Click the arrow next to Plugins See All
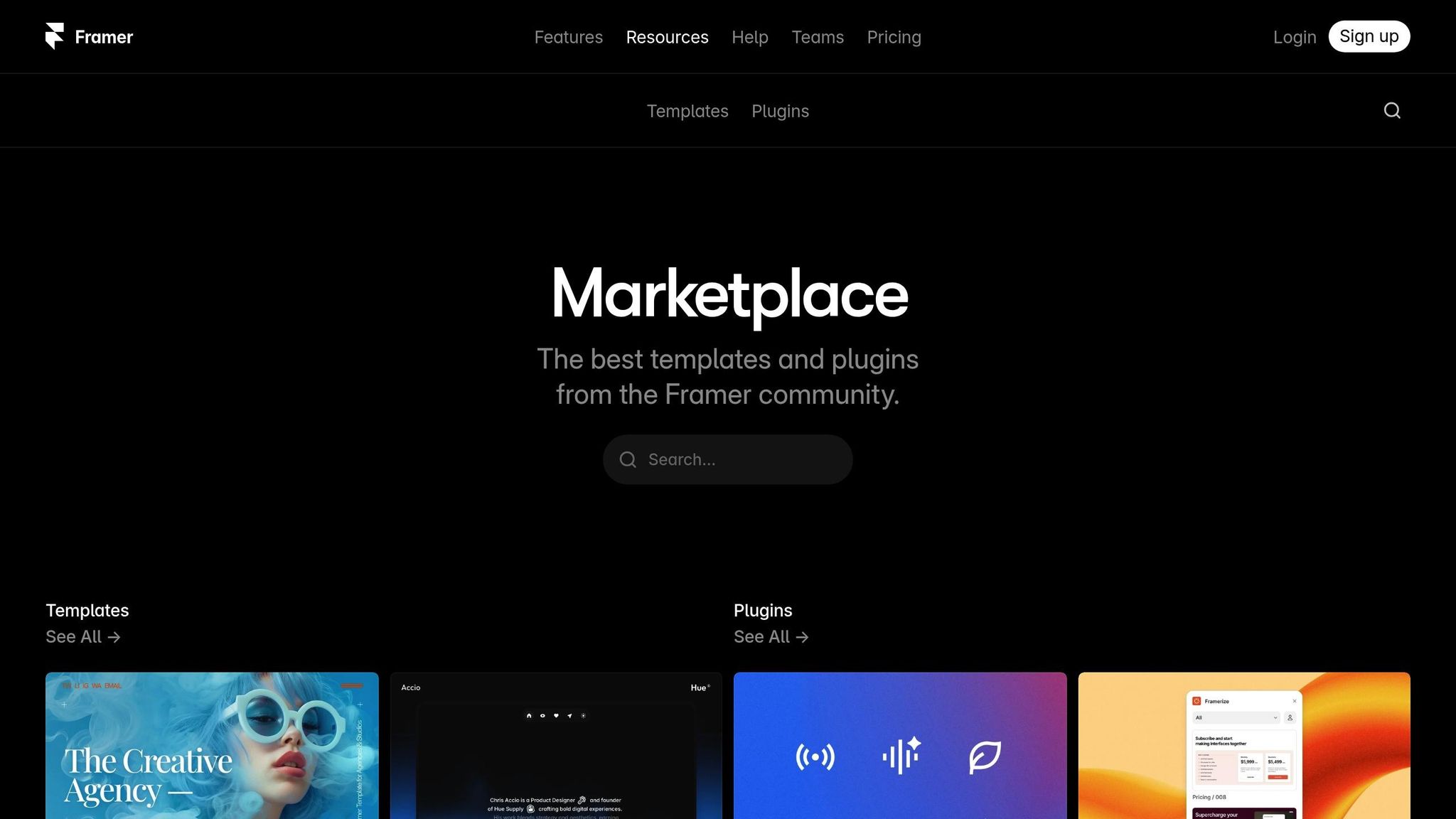 tap(802, 637)
